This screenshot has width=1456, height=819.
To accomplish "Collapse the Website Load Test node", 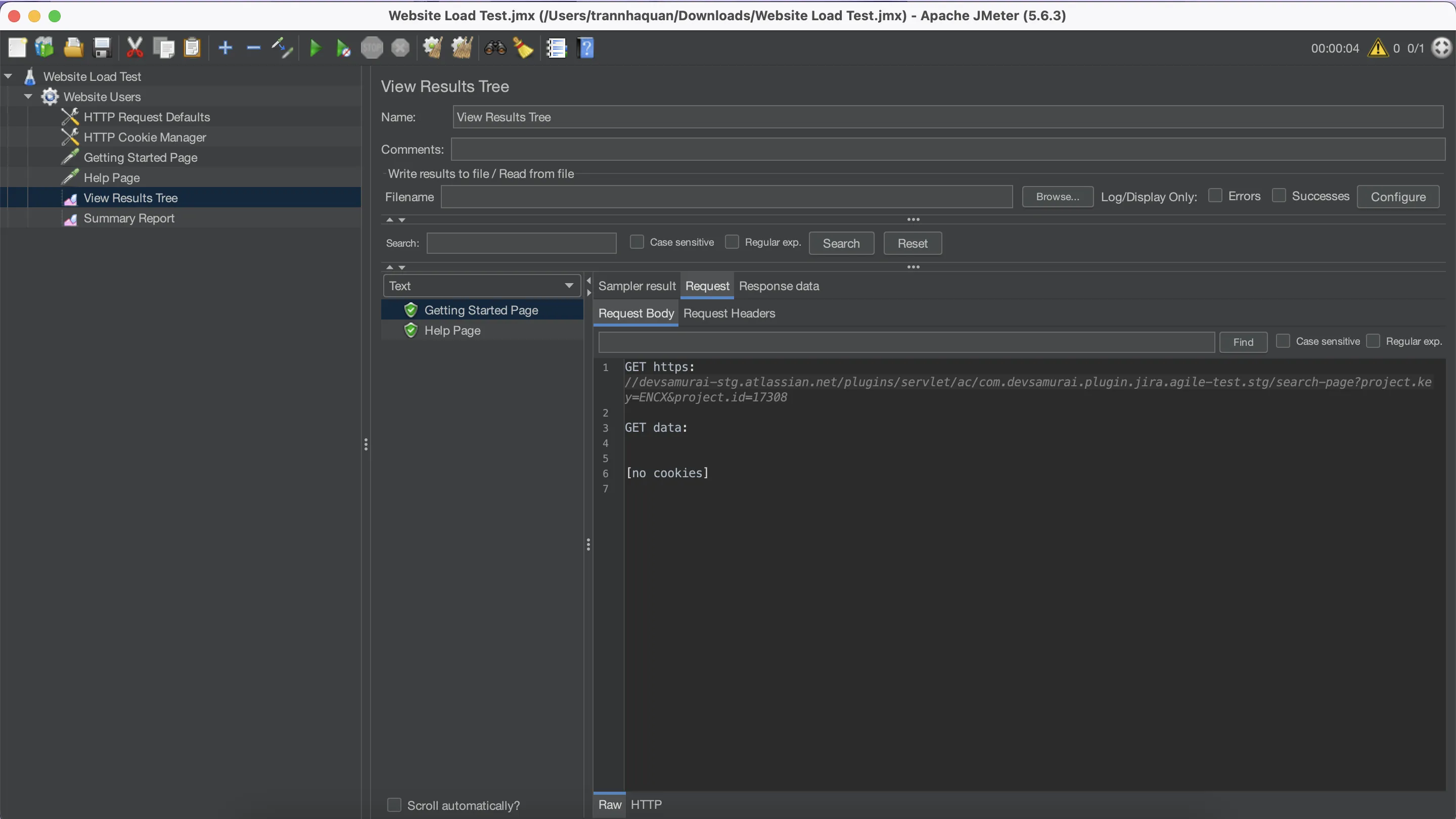I will click(9, 76).
